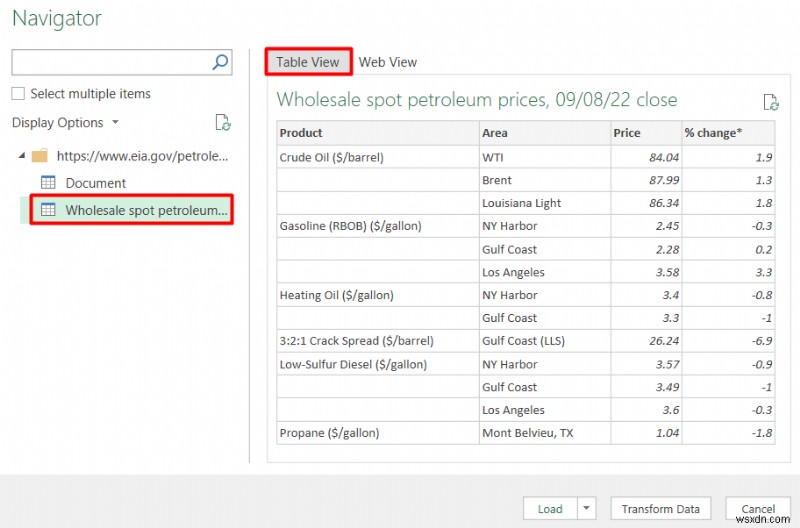
Task: Click the Document table icon
Action: click(x=48, y=182)
